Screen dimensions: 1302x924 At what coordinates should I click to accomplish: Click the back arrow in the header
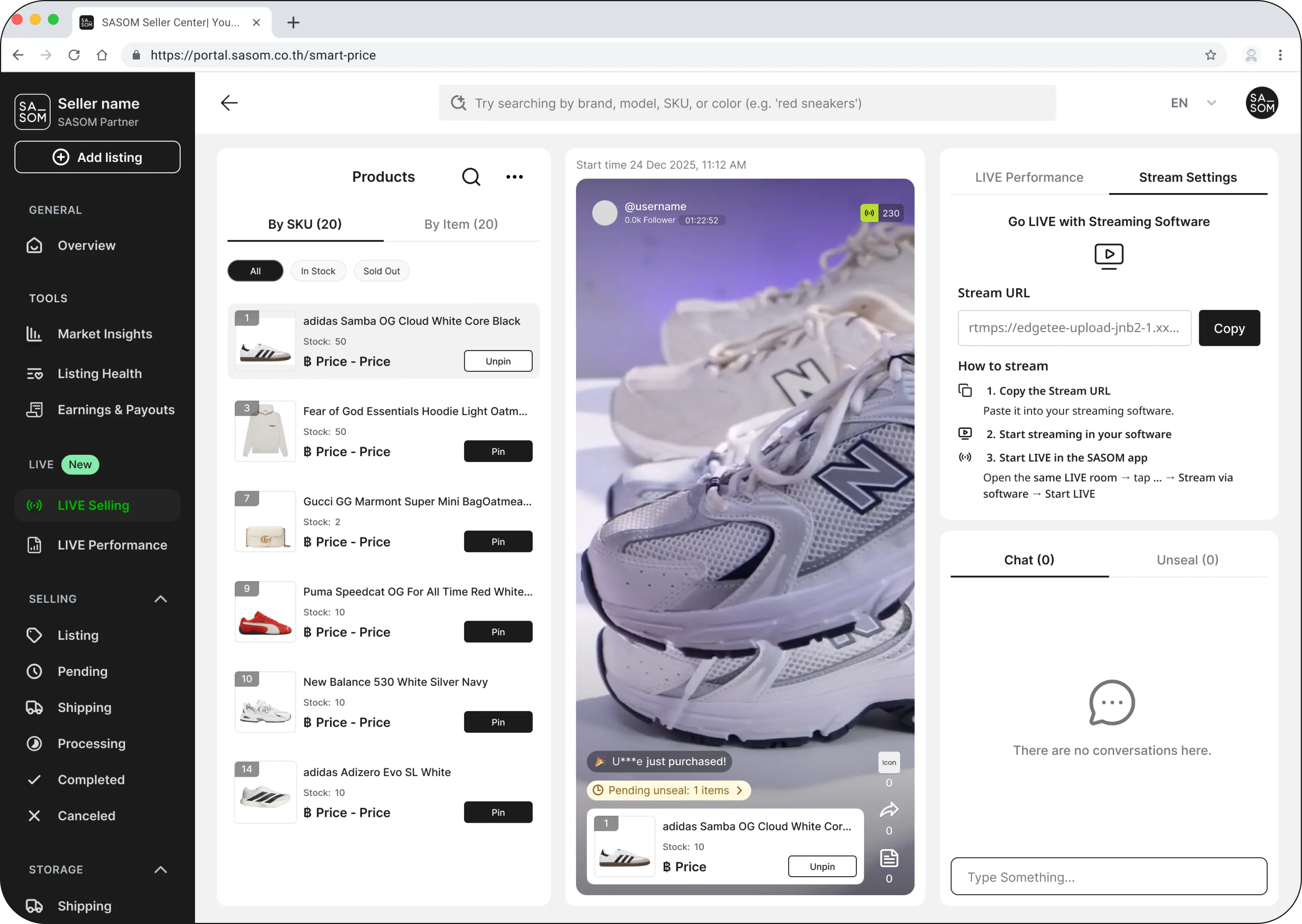pyautogui.click(x=229, y=103)
